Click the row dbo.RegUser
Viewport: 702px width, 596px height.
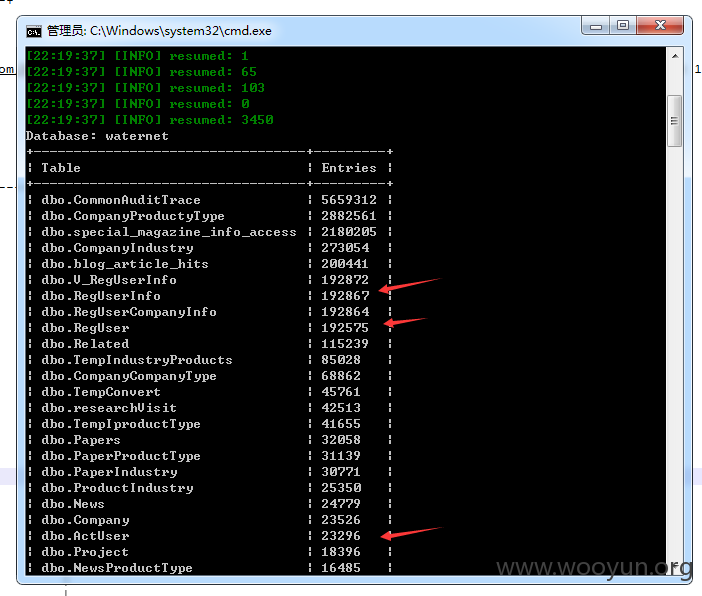[210, 328]
